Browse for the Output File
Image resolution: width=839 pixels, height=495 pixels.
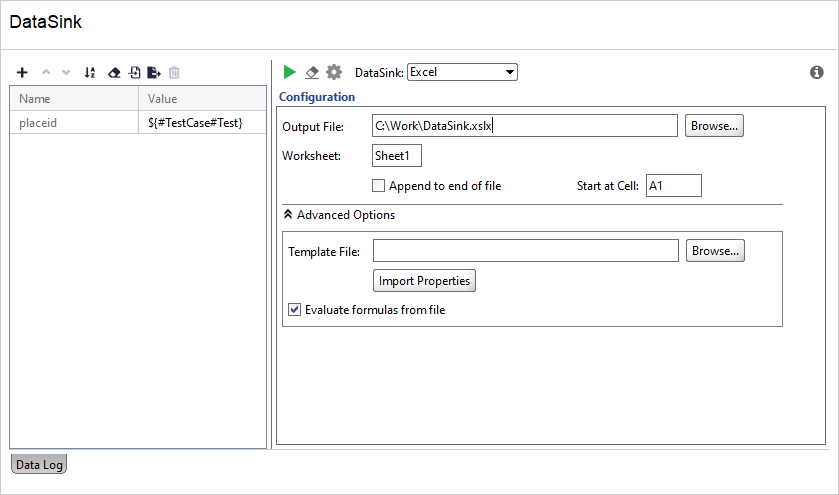[x=714, y=126]
